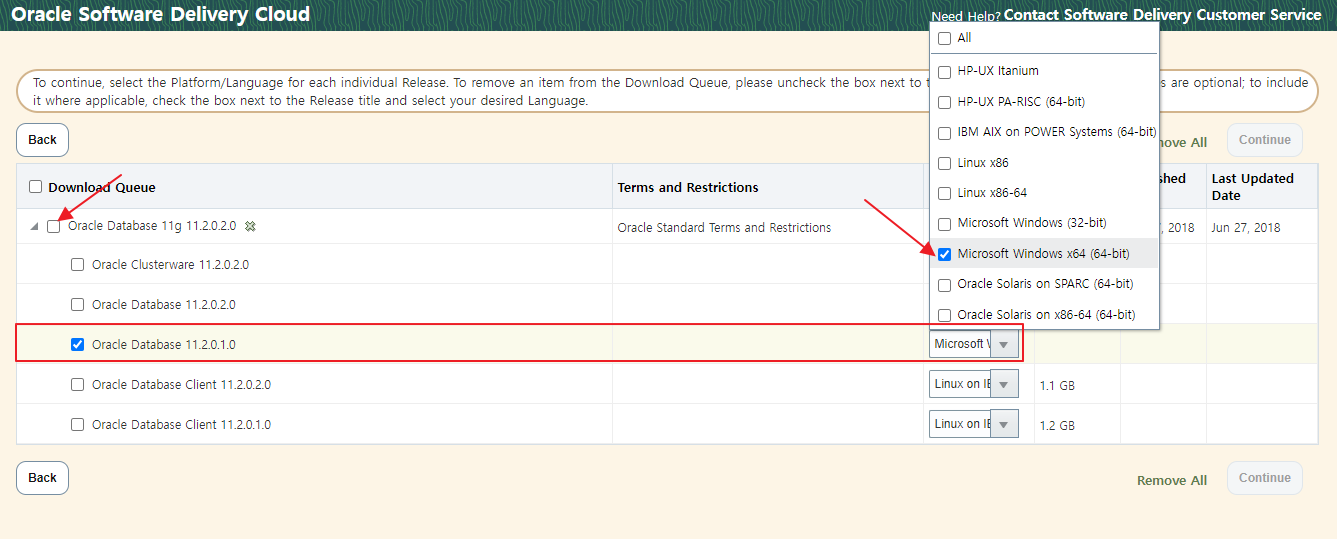1337x539 pixels.
Task: Click Oracle Clusterware 11.2.0.2.0 label
Action: pos(170,265)
